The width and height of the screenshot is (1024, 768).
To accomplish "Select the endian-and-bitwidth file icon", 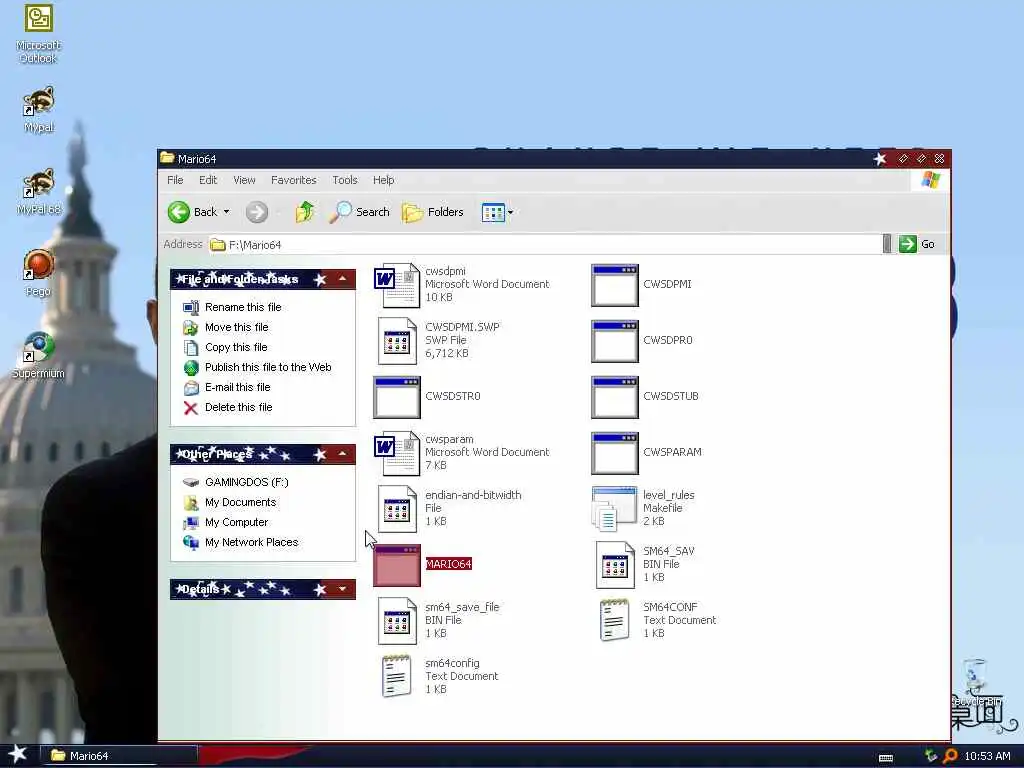I will point(397,509).
